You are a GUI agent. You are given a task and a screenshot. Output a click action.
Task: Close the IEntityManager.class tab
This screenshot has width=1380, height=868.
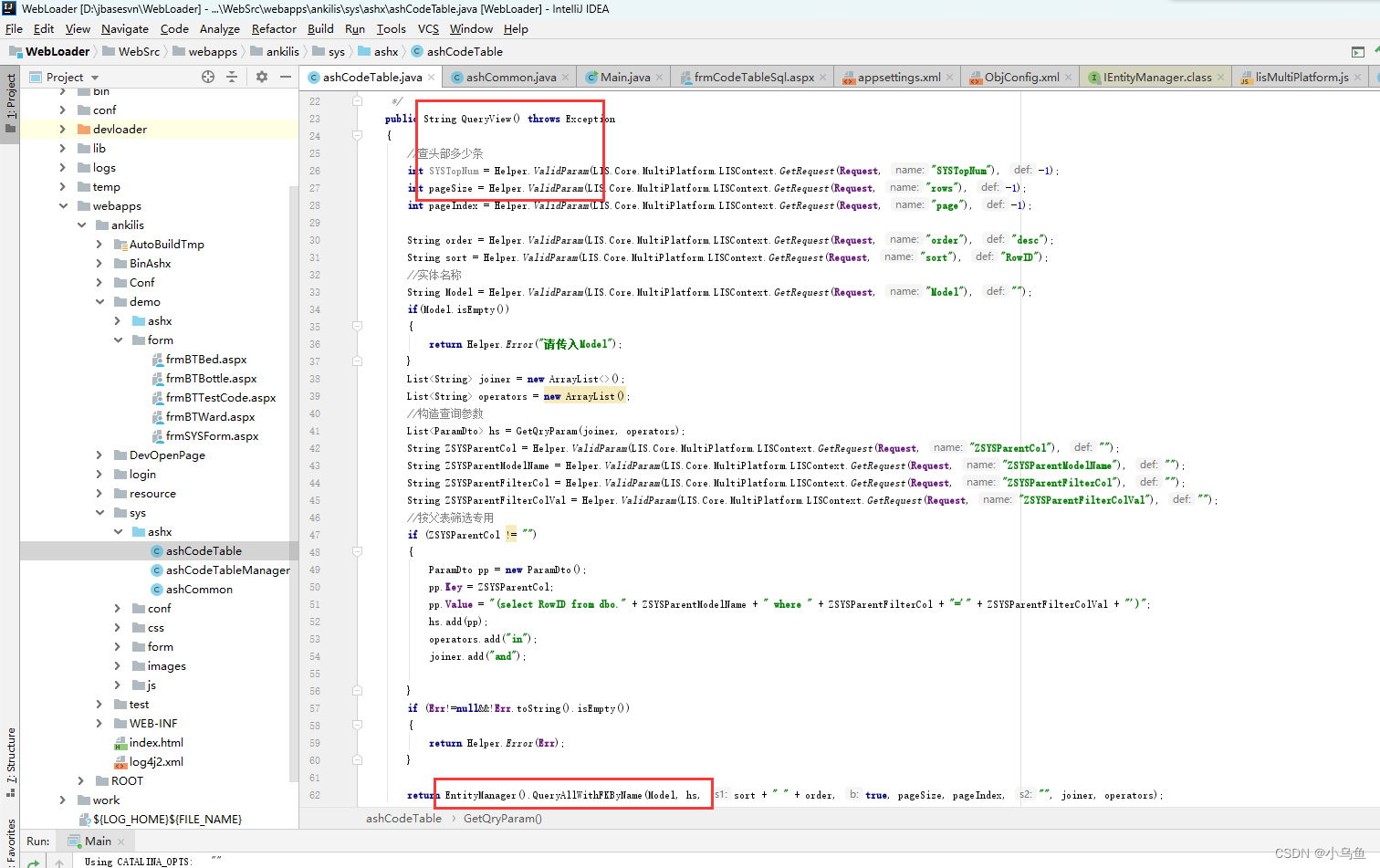1221,78
